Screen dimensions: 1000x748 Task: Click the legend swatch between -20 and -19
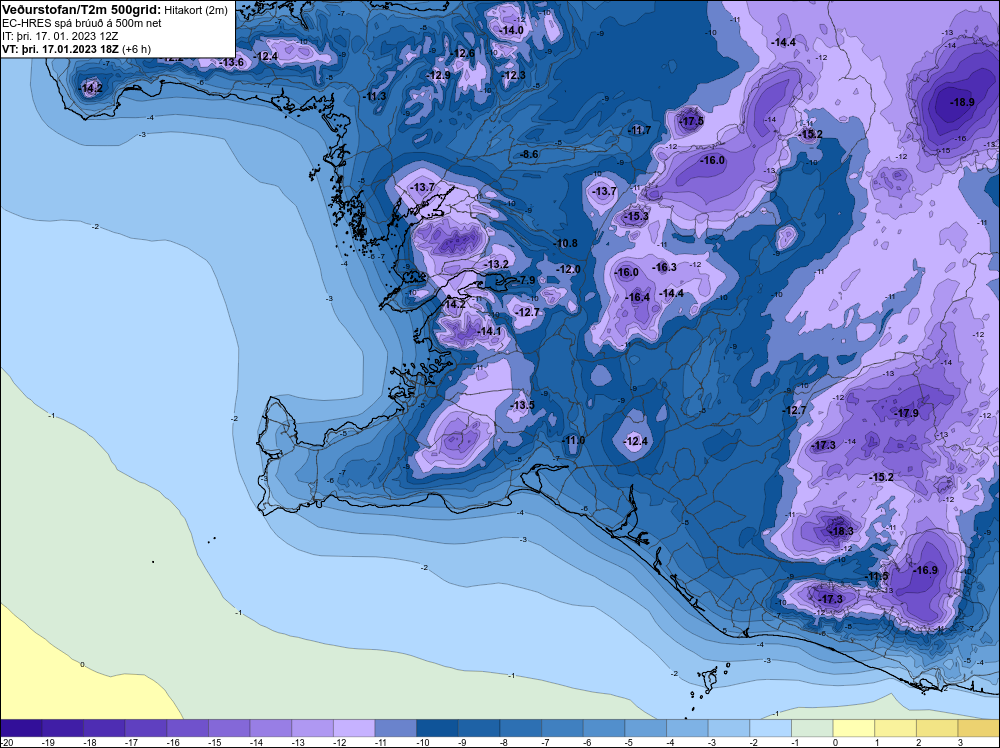coord(21,728)
